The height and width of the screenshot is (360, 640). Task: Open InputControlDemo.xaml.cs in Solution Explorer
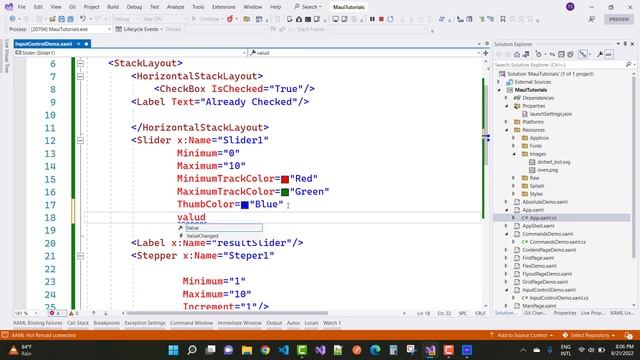click(x=559, y=298)
